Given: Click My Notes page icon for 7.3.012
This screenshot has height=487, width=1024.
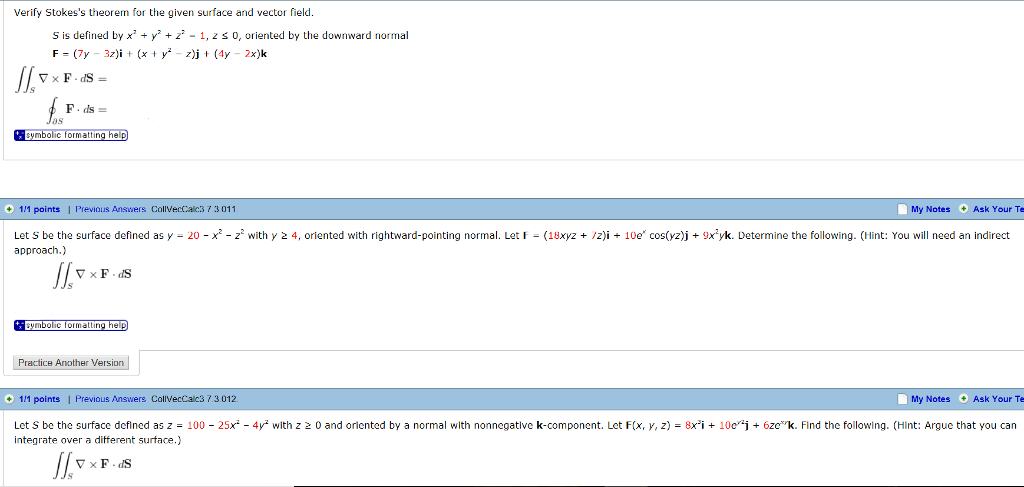Looking at the screenshot, I should 903,399.
